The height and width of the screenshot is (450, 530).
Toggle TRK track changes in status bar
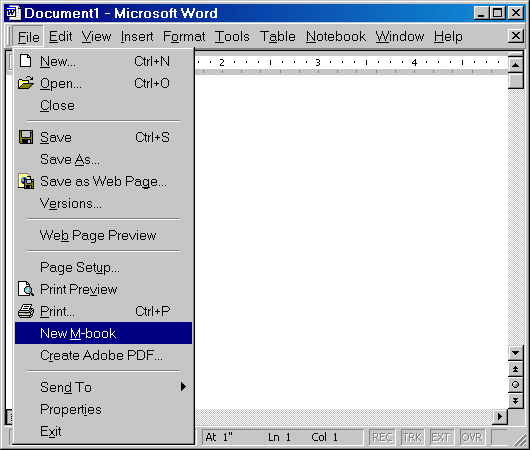[412, 437]
